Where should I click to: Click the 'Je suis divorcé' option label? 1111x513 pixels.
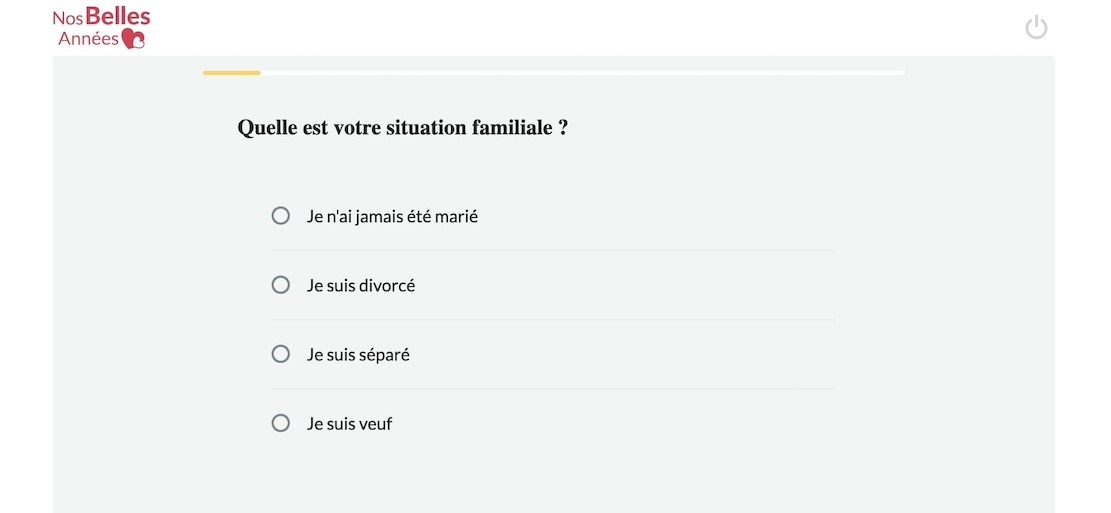(x=361, y=285)
